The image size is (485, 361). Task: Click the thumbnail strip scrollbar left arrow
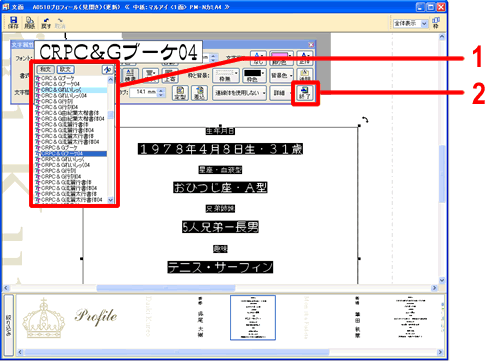point(20,352)
